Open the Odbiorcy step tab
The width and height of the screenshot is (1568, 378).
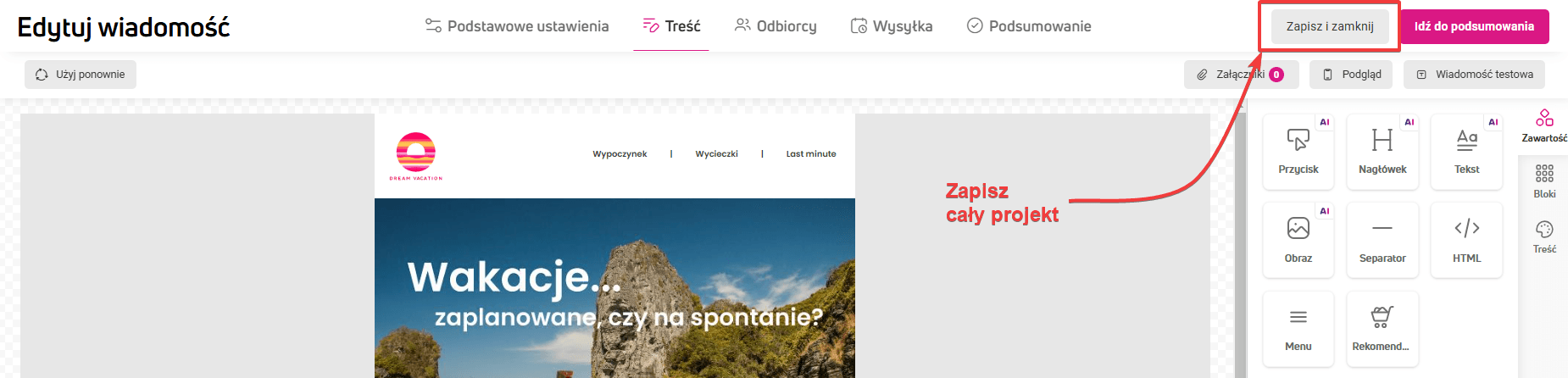coord(776,26)
